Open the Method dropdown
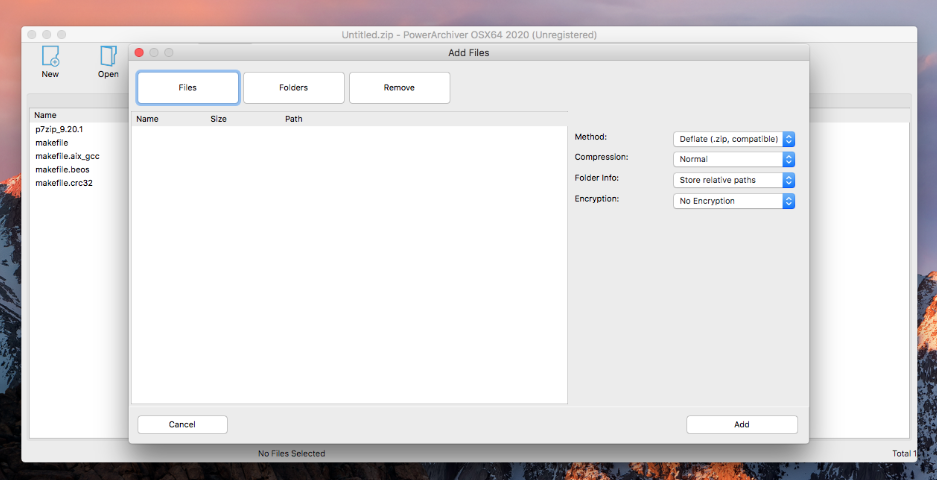937x480 pixels. pyautogui.click(x=734, y=139)
